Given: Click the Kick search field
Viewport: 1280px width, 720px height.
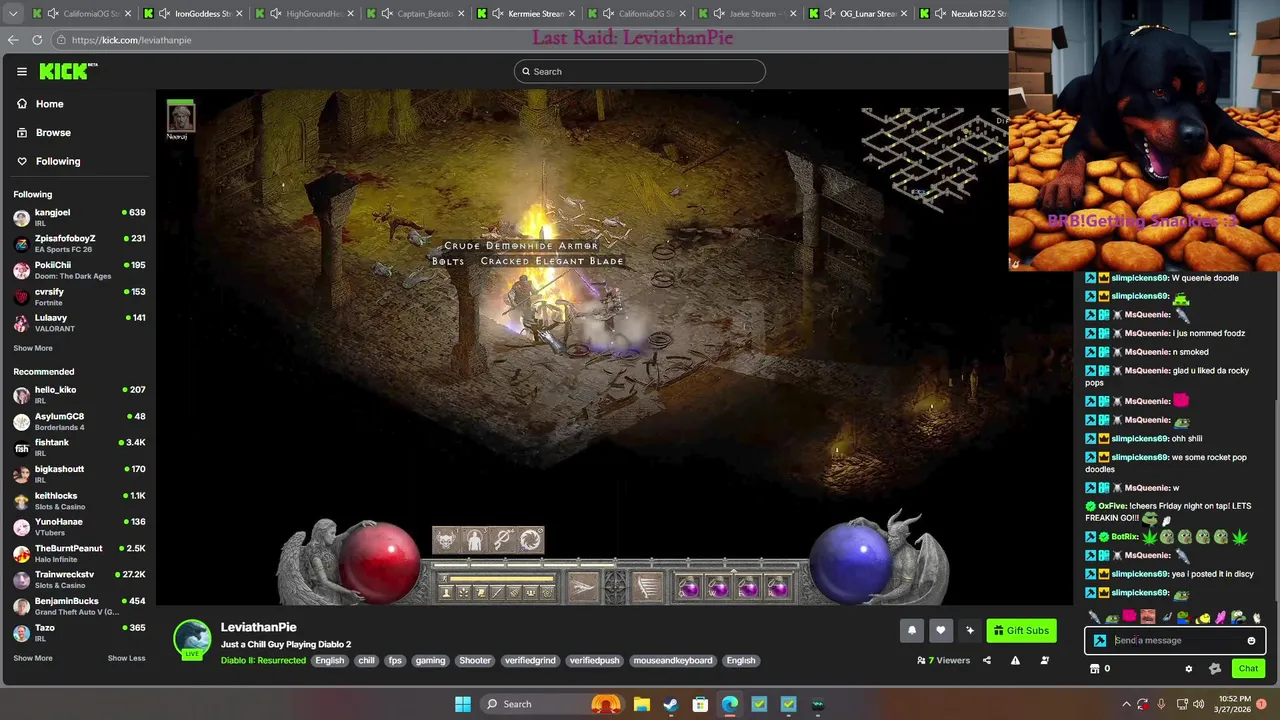Looking at the screenshot, I should tap(640, 71).
